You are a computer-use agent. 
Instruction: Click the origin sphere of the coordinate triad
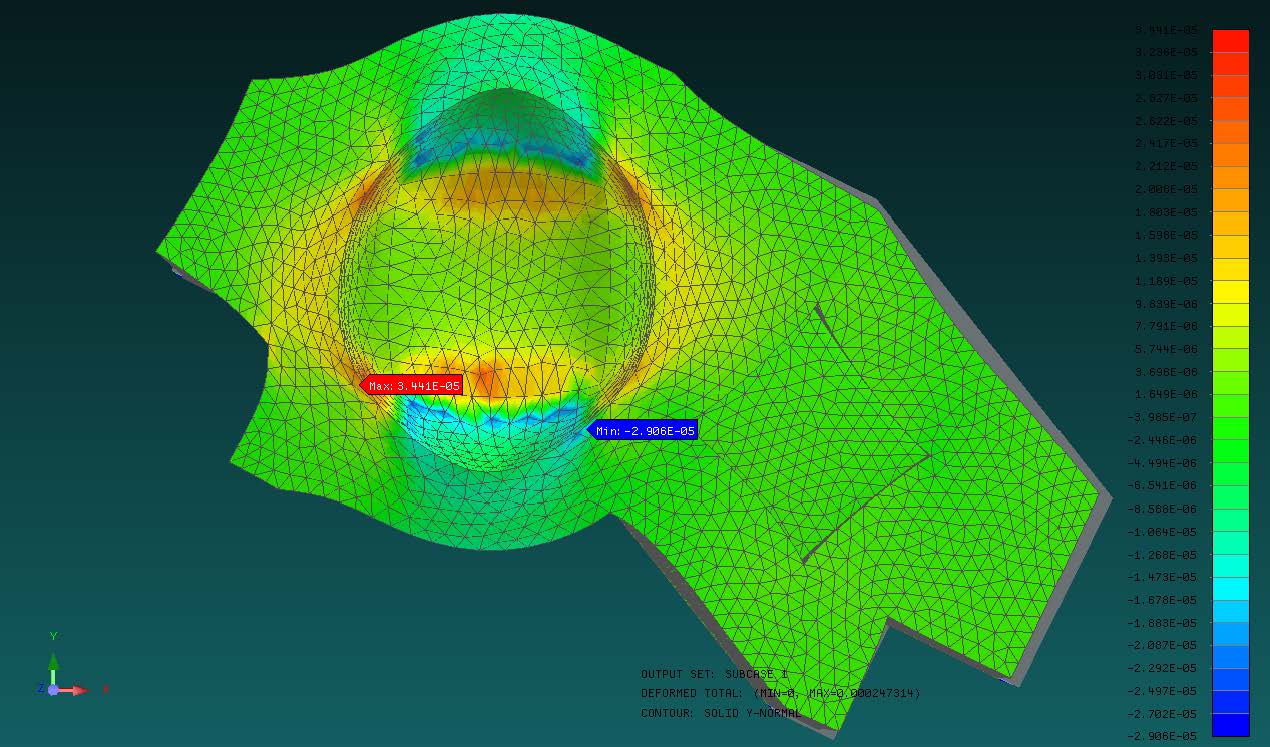click(55, 689)
